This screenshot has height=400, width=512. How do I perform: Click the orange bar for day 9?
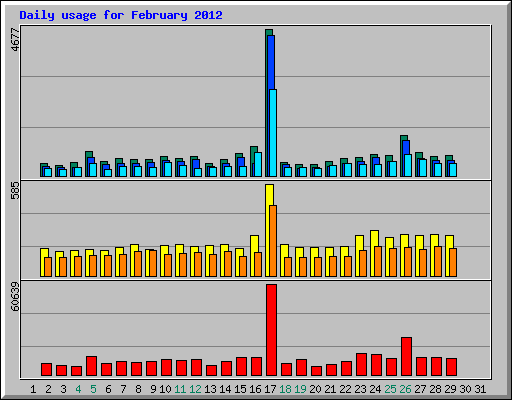[153, 263]
